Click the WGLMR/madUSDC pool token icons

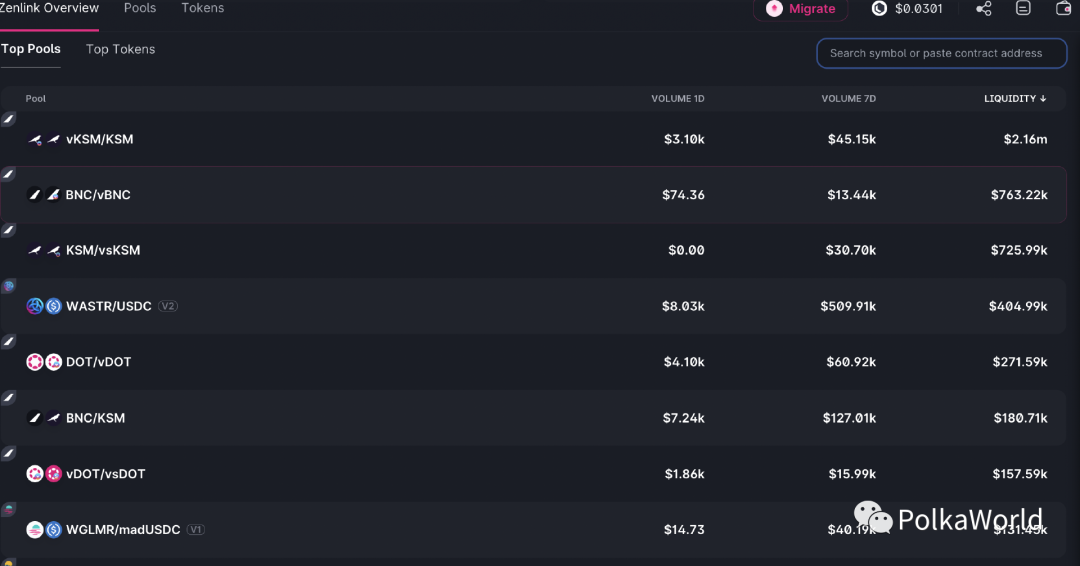tap(44, 529)
